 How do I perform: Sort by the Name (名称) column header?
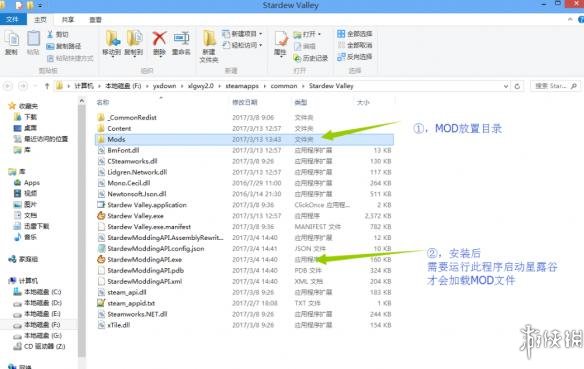pos(103,102)
